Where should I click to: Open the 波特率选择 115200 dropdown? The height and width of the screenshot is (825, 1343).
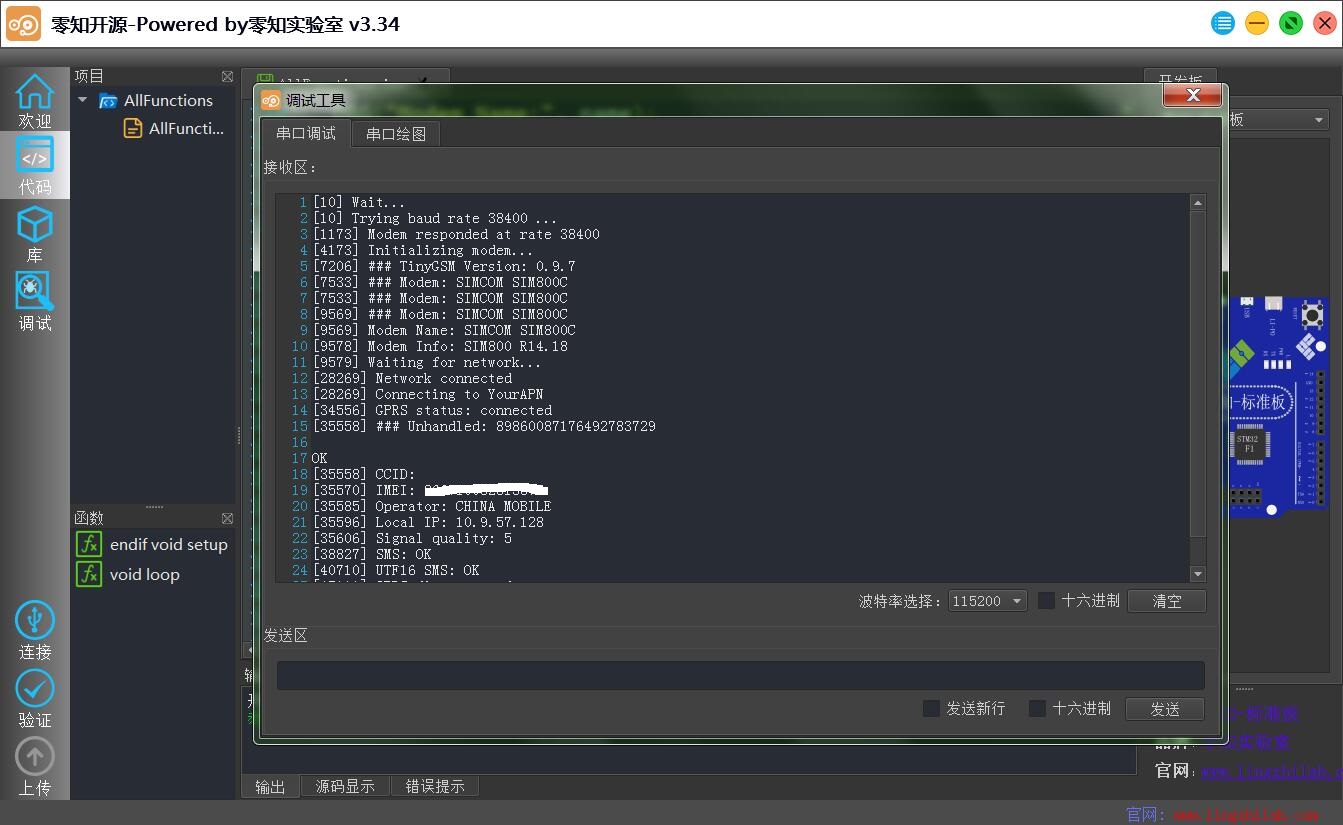(987, 601)
